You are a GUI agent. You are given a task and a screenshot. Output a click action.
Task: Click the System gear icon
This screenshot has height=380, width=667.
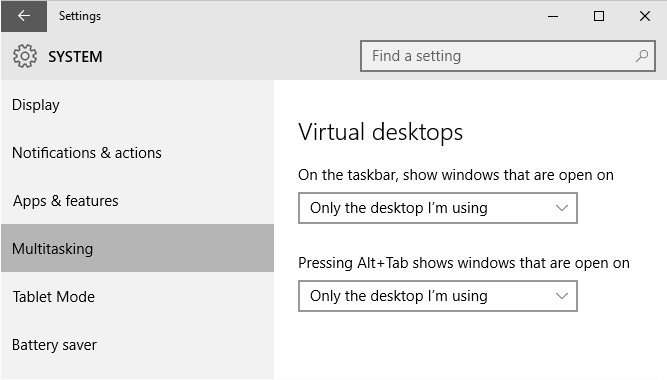(25, 56)
